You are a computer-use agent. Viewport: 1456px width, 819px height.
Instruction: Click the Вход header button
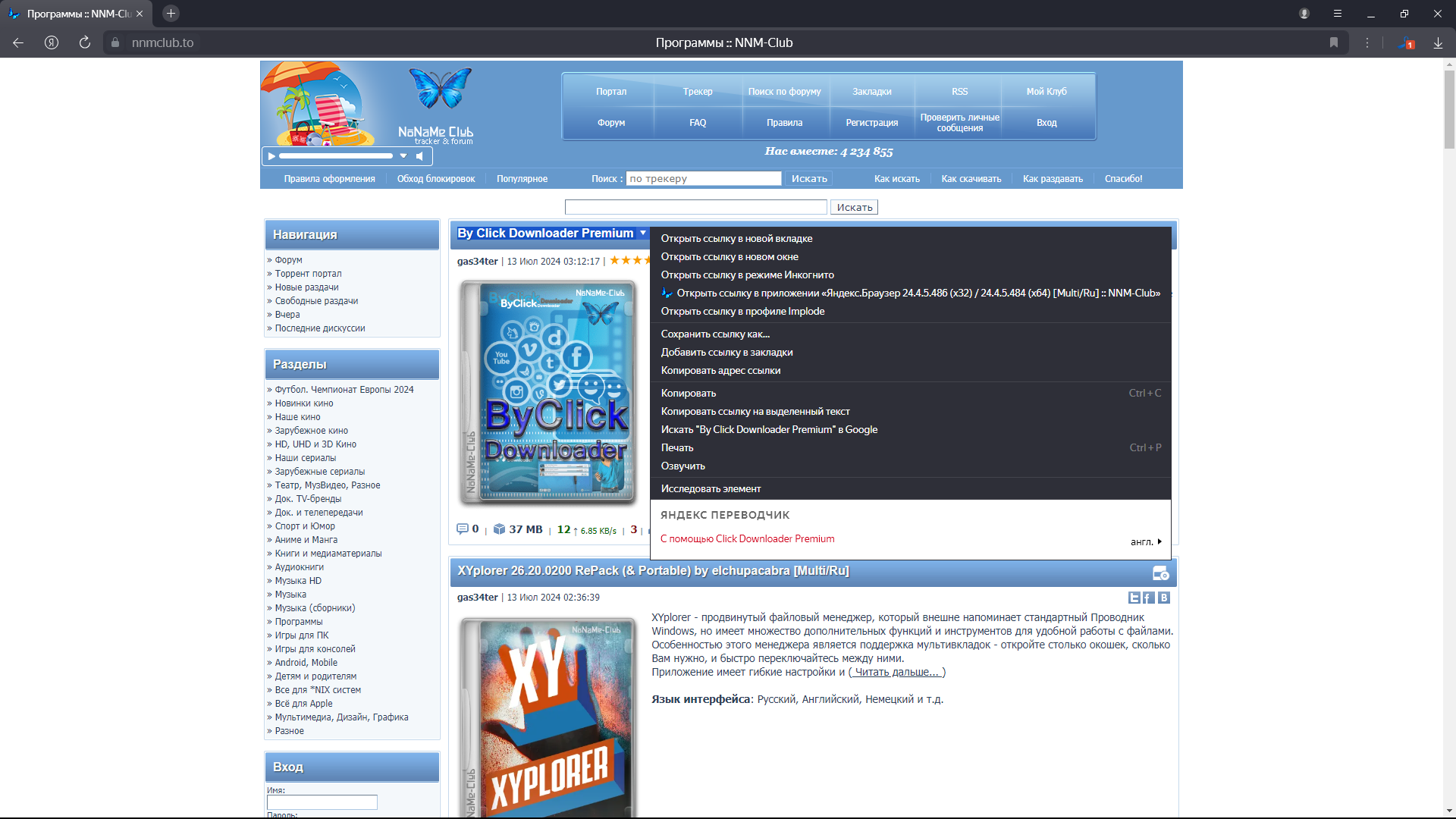[x=1046, y=122]
